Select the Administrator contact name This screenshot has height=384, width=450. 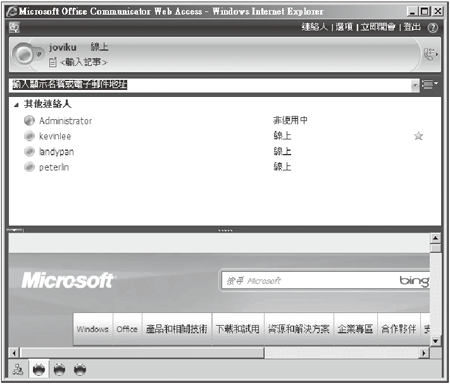(65, 121)
